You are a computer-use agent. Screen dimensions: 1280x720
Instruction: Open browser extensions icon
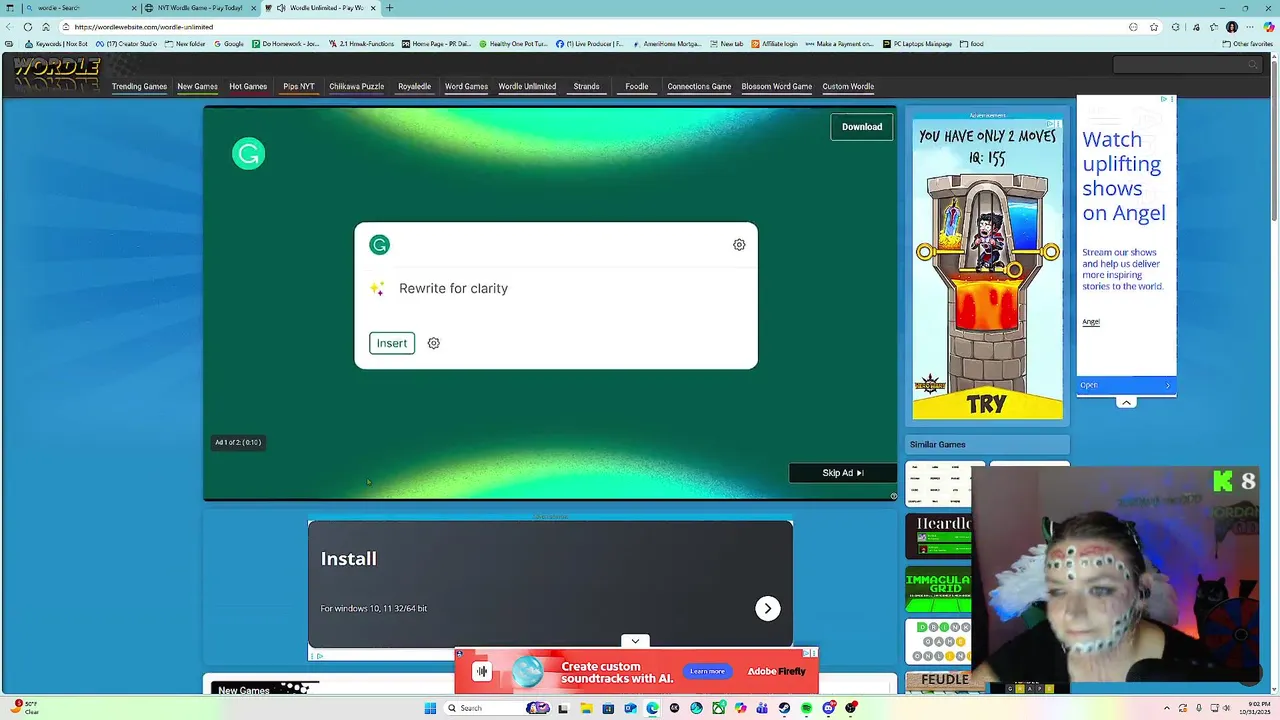[1175, 27]
